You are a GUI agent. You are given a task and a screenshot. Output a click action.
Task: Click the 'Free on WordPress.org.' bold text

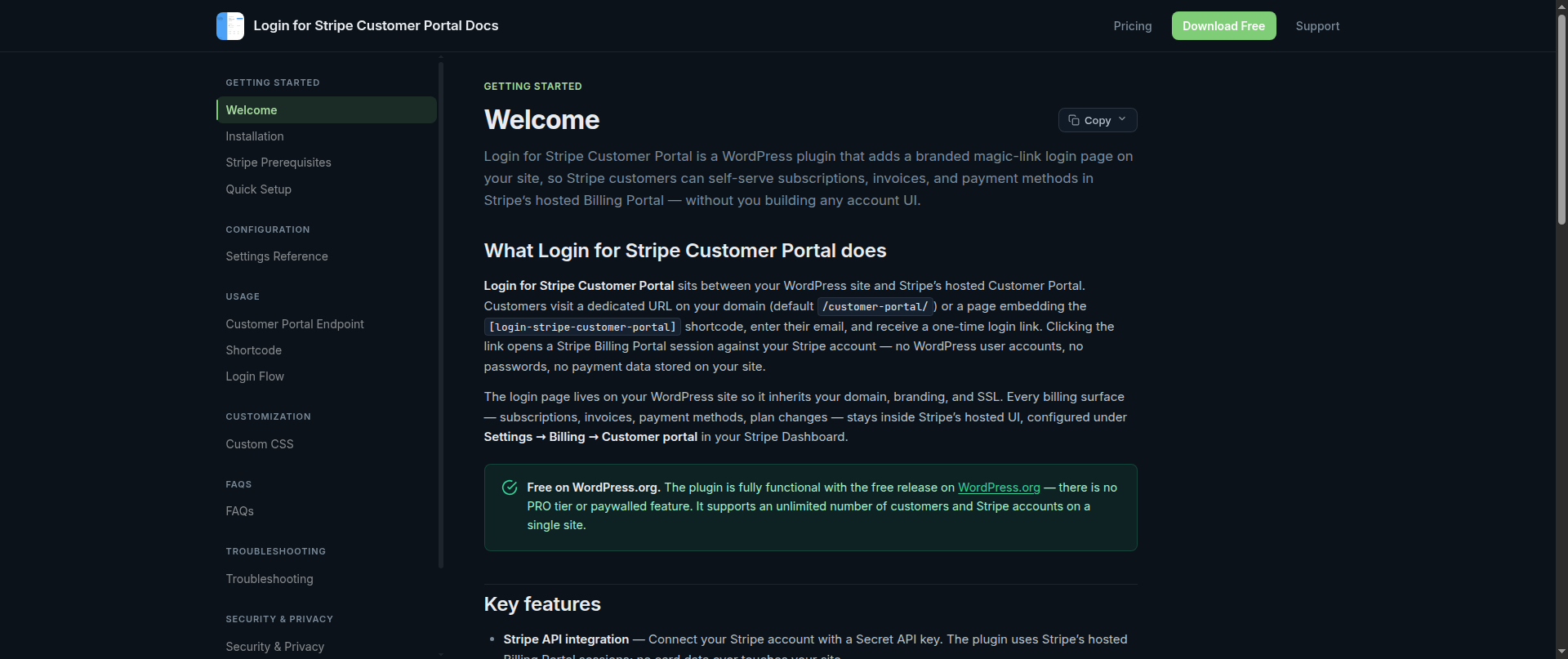coord(594,488)
